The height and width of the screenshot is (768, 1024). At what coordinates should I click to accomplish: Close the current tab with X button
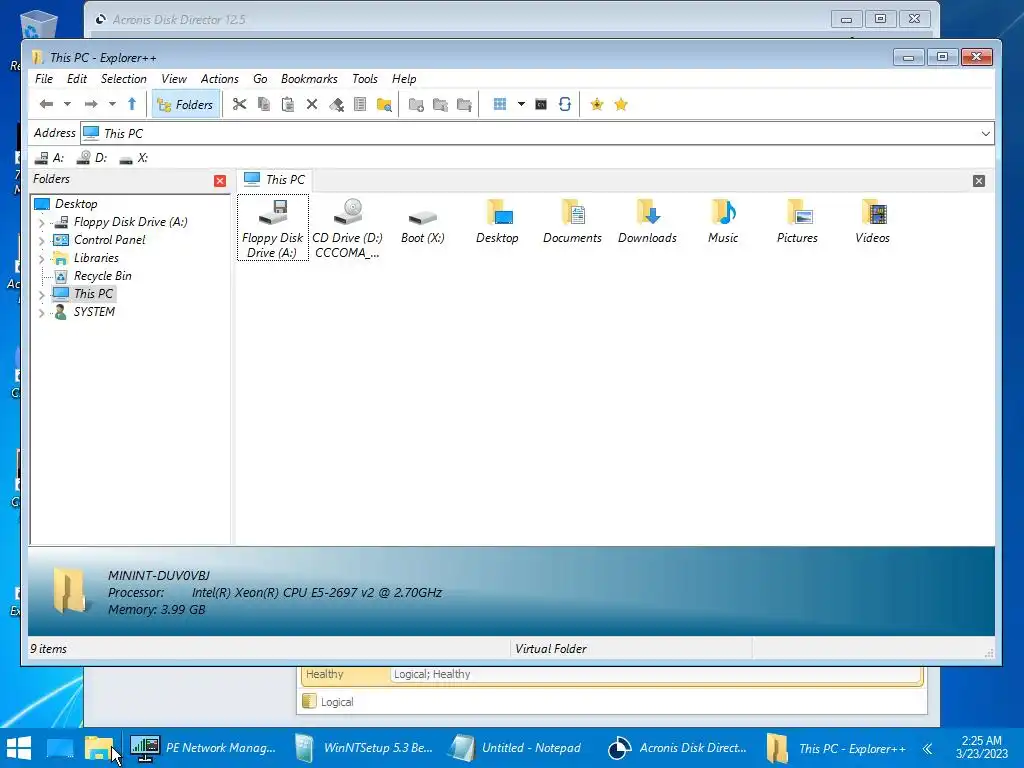(x=979, y=181)
